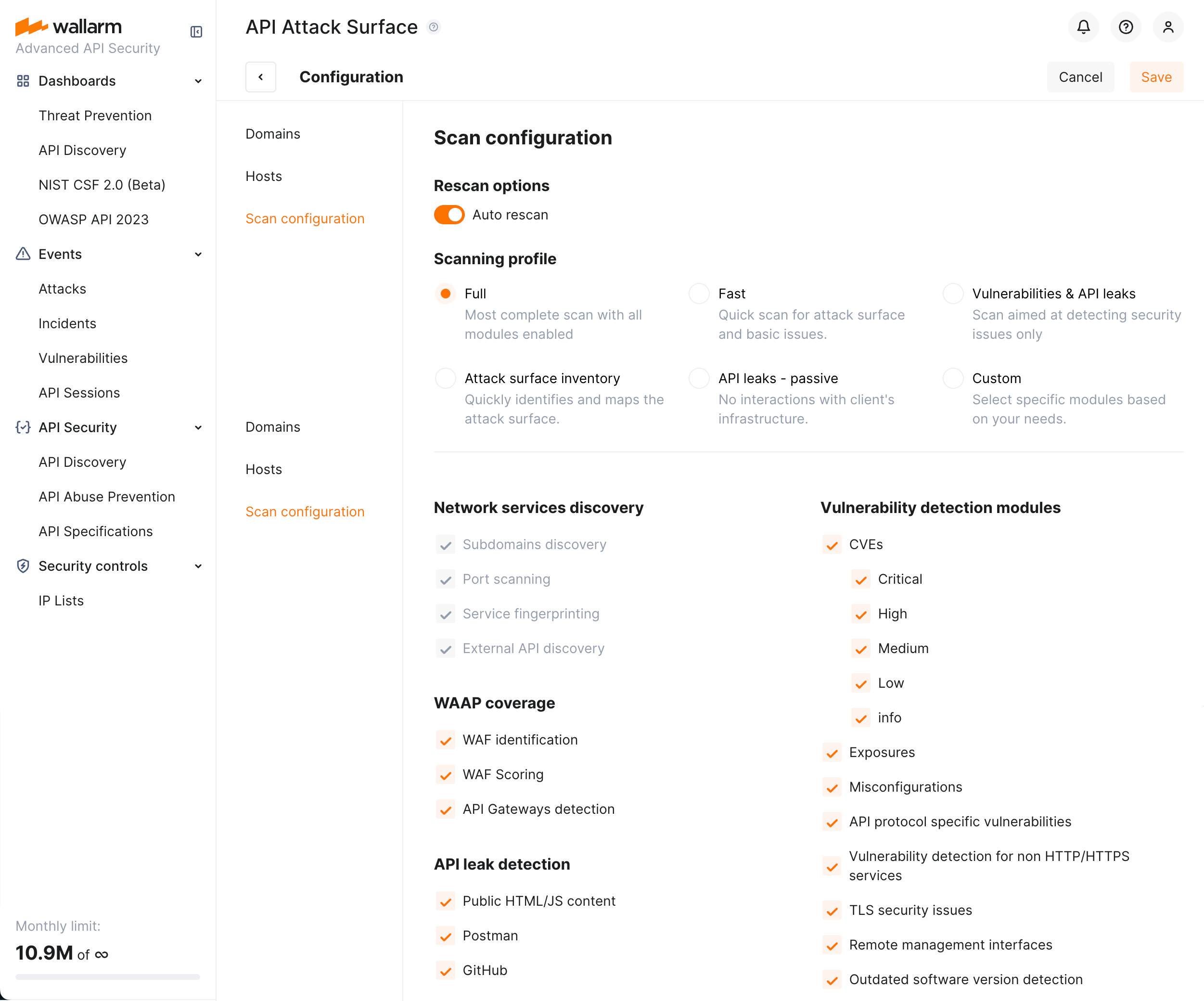Open the help question mark icon
This screenshot has width=1204, height=1001.
[1126, 27]
